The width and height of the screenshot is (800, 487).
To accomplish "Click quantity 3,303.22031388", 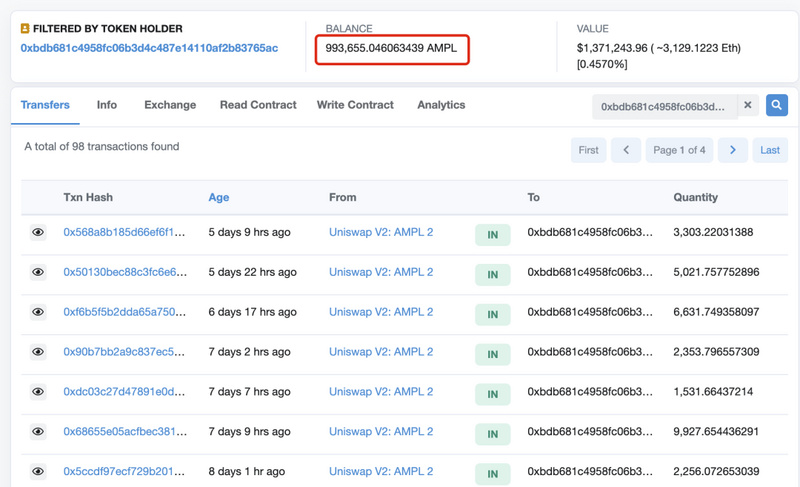I will tap(713, 232).
